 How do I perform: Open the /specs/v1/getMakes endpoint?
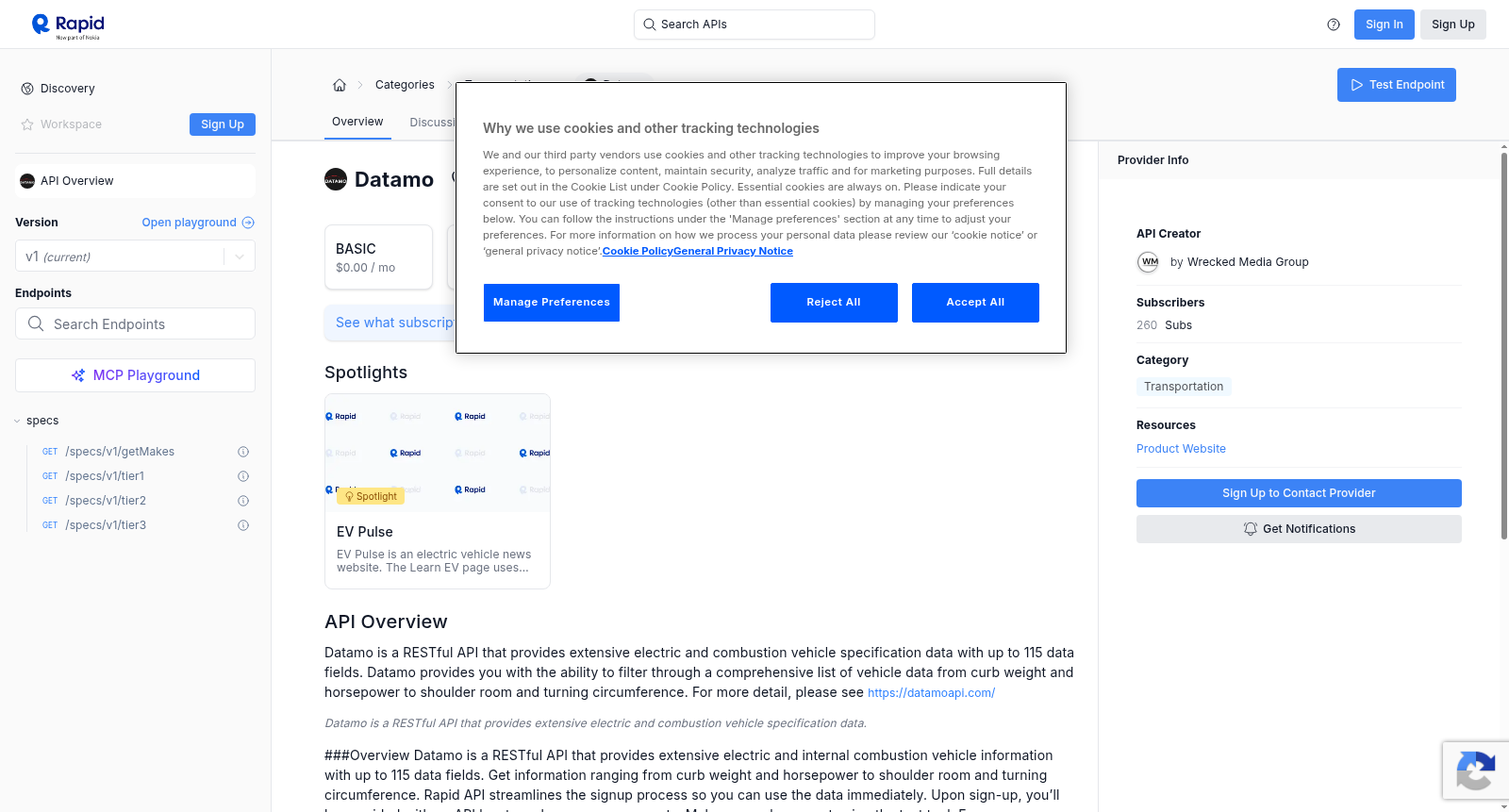tap(120, 452)
